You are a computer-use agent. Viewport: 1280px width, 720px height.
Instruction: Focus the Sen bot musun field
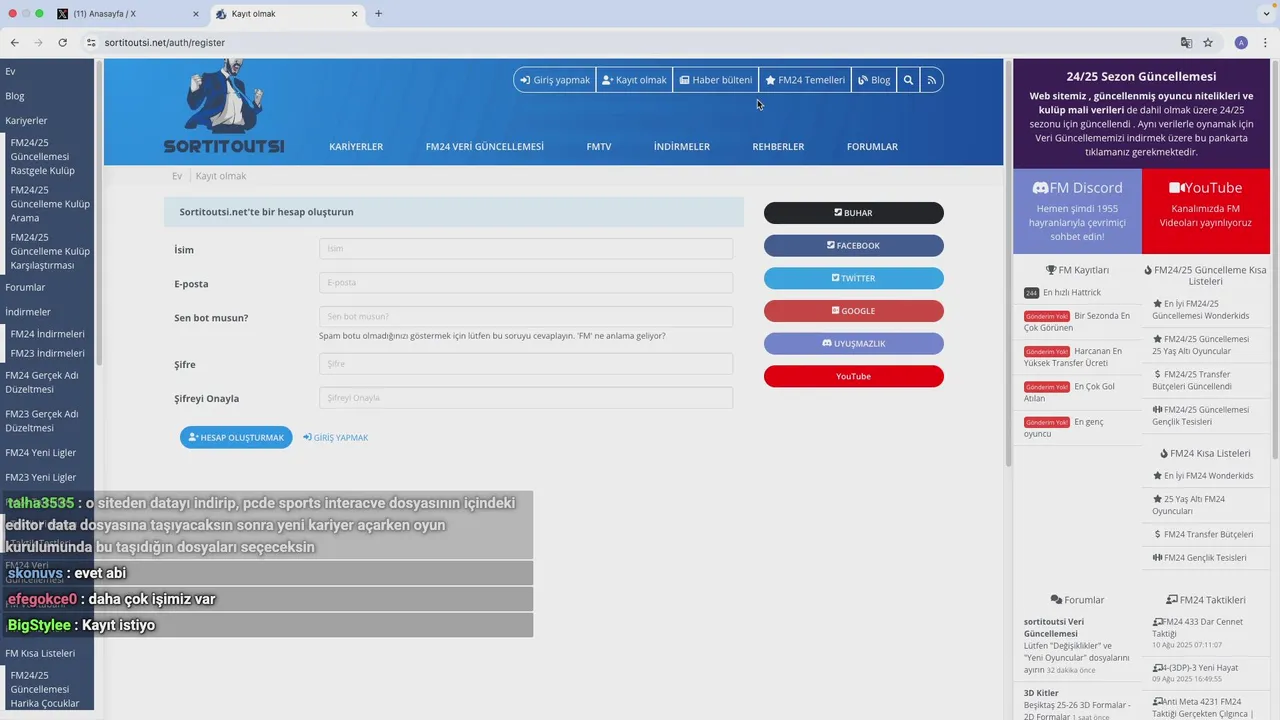point(526,317)
